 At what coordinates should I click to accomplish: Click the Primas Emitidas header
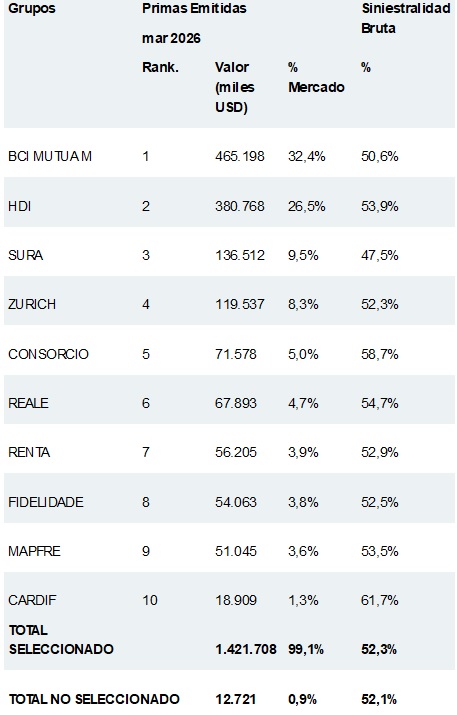[x=194, y=8]
